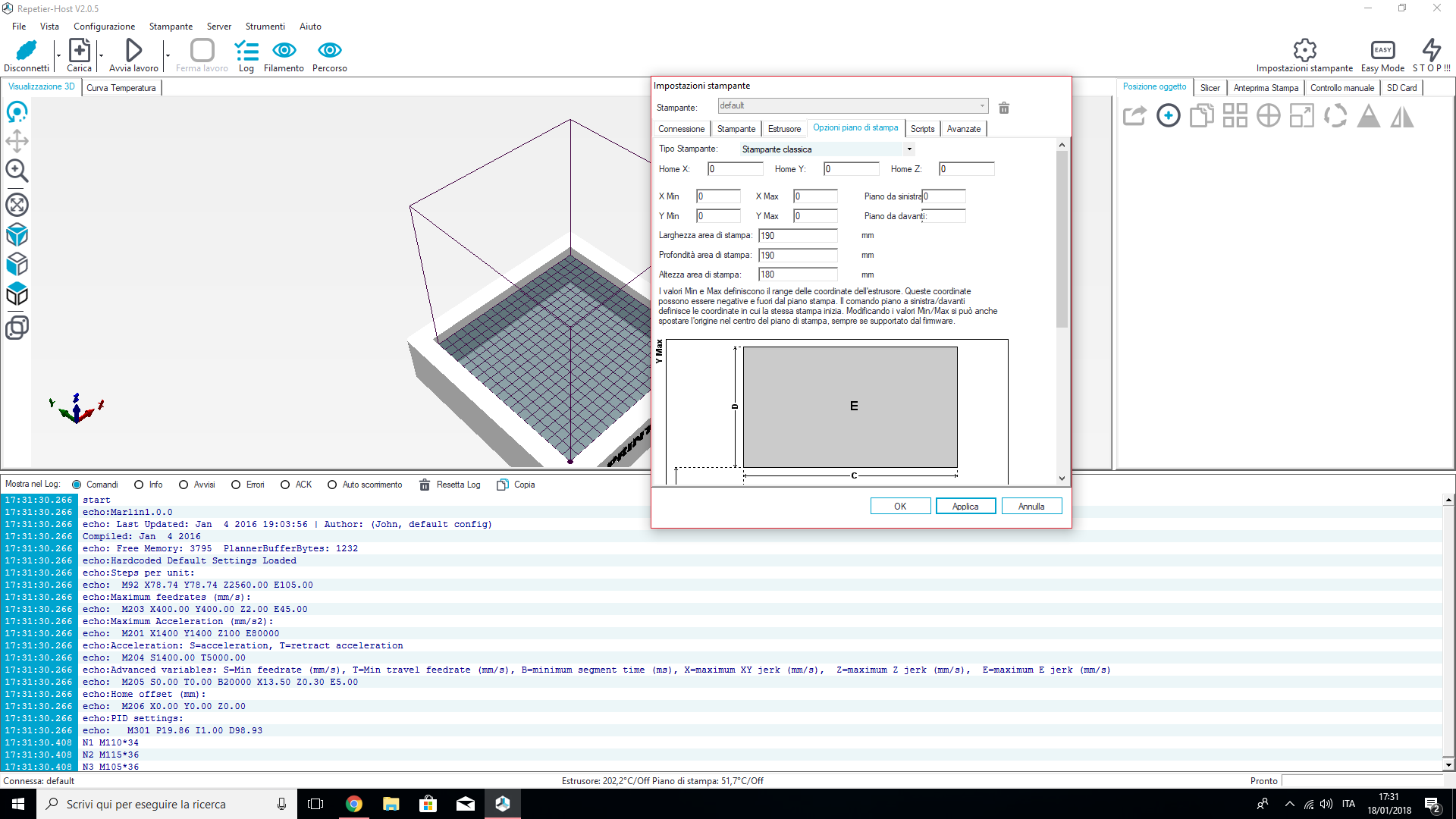Toggle Auto scorrimento option

332,485
